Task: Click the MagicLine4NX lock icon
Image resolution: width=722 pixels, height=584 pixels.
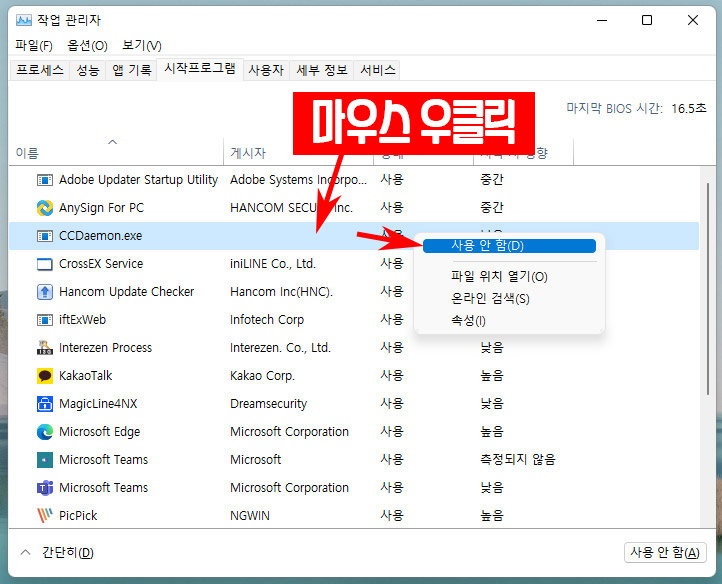Action: [x=45, y=404]
